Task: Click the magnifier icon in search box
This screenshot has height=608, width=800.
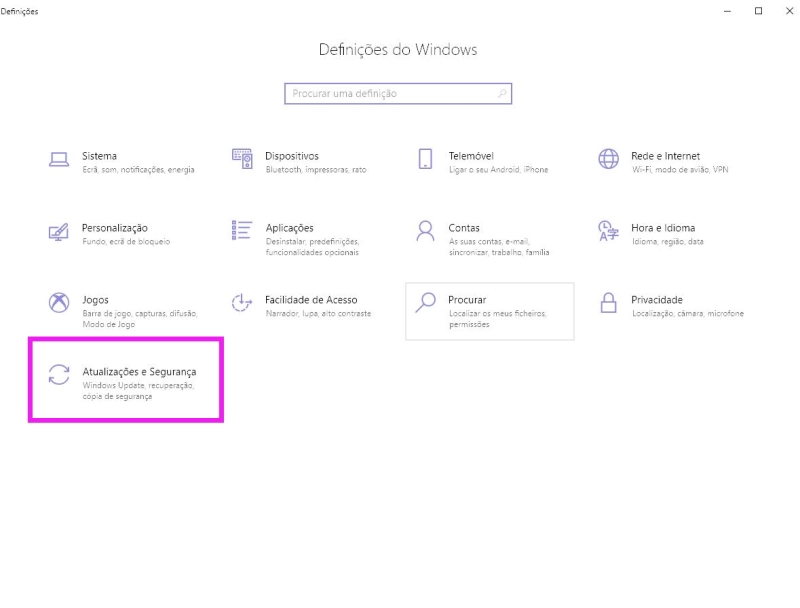Action: [x=502, y=94]
